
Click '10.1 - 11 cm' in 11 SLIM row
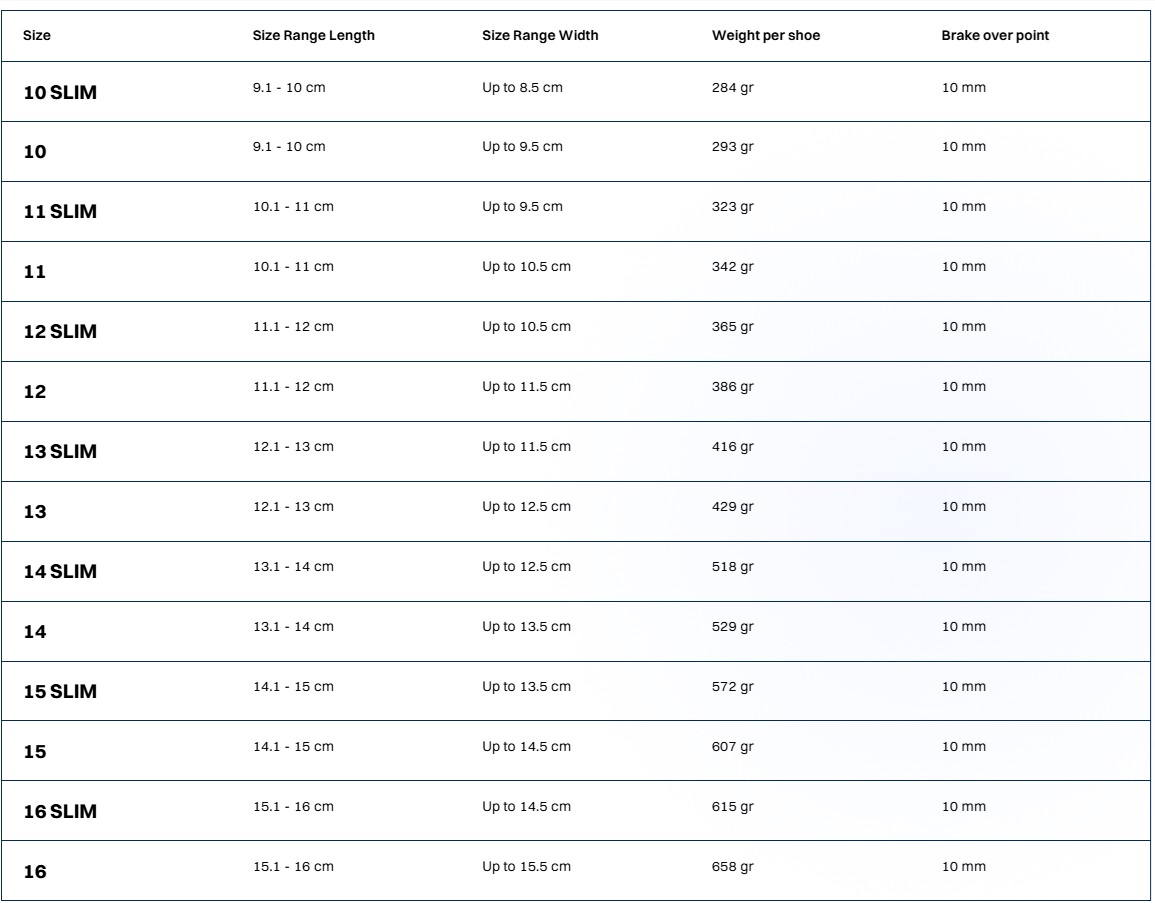coord(293,207)
